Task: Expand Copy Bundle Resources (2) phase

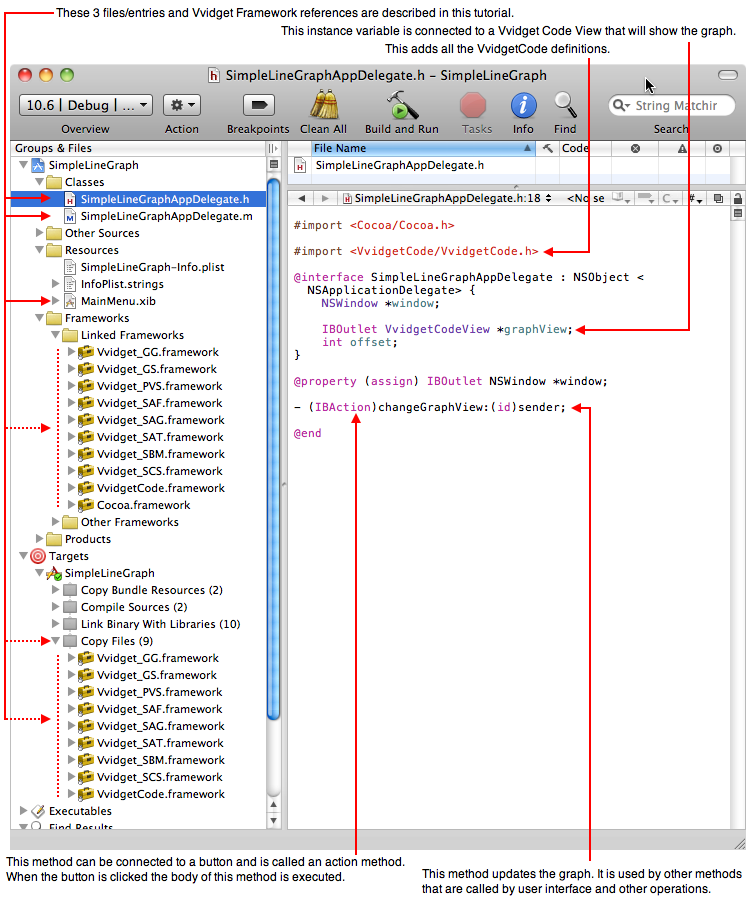Action: pos(56,589)
